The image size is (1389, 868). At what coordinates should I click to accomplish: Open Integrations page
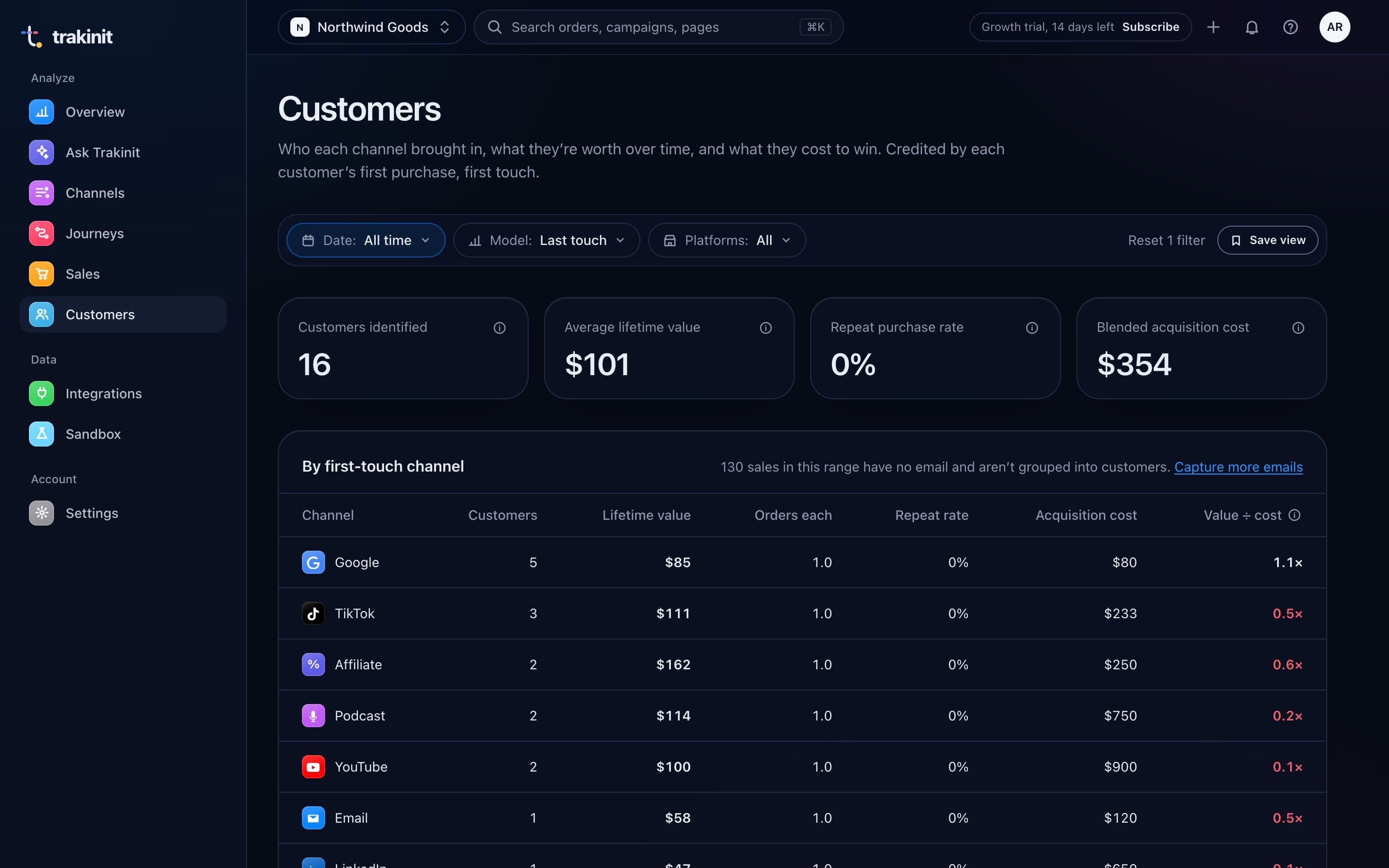pos(123,393)
